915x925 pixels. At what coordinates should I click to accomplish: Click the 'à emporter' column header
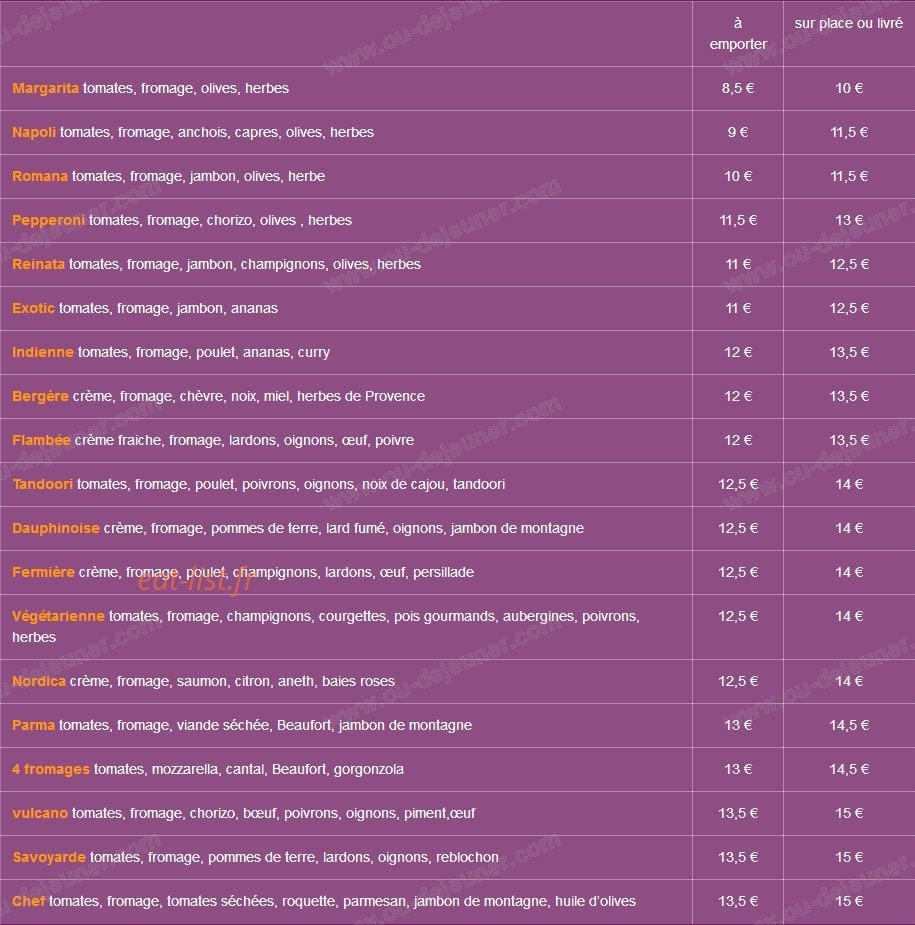coord(738,34)
